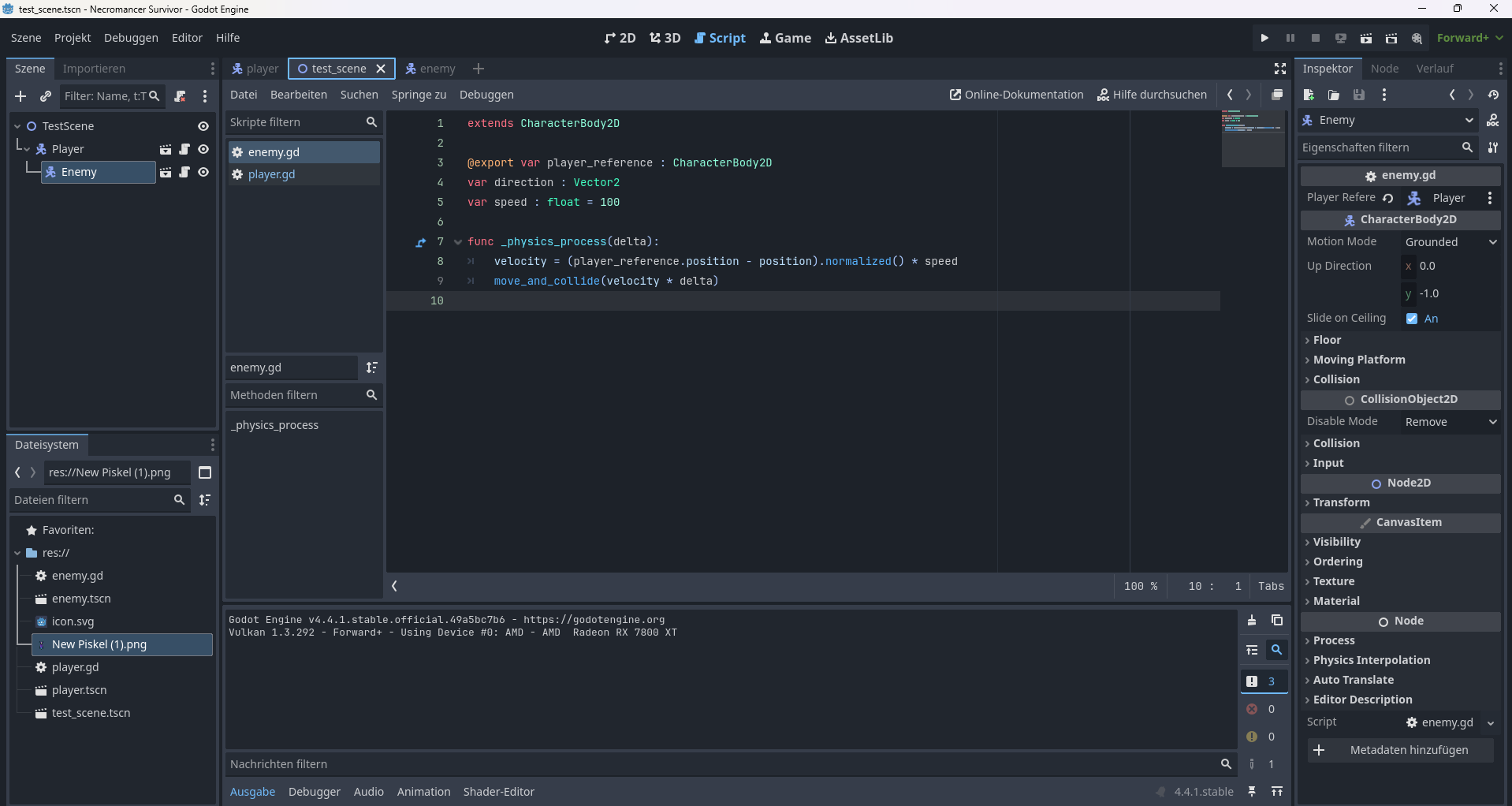Toggle the output search bar
This screenshot has height=806, width=1512.
click(1277, 650)
